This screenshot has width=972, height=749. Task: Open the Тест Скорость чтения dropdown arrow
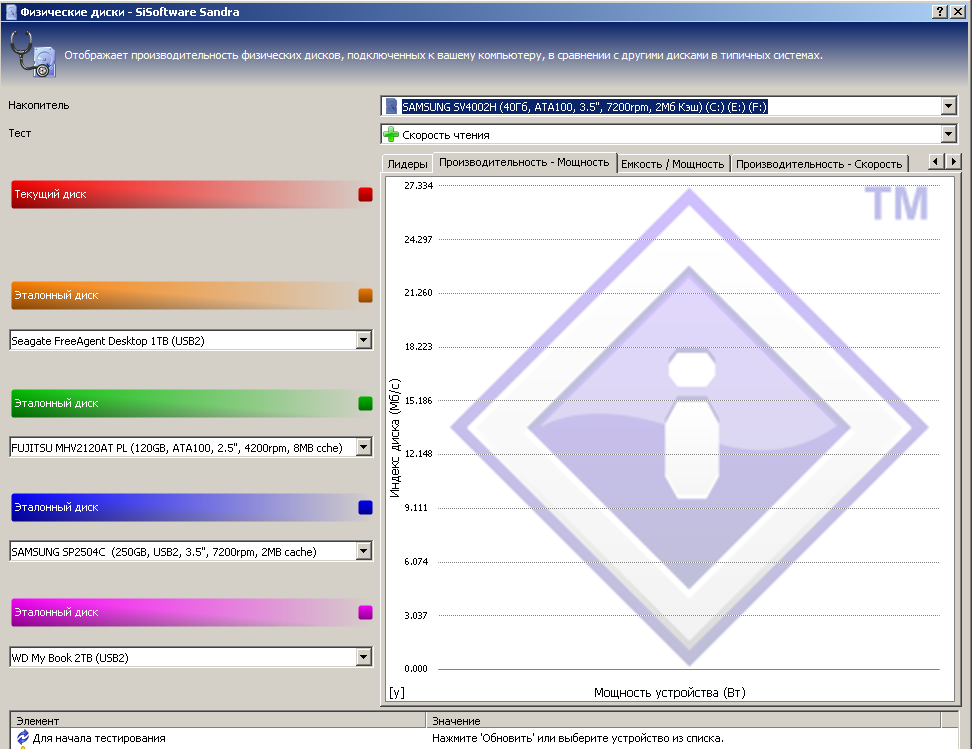pos(948,134)
